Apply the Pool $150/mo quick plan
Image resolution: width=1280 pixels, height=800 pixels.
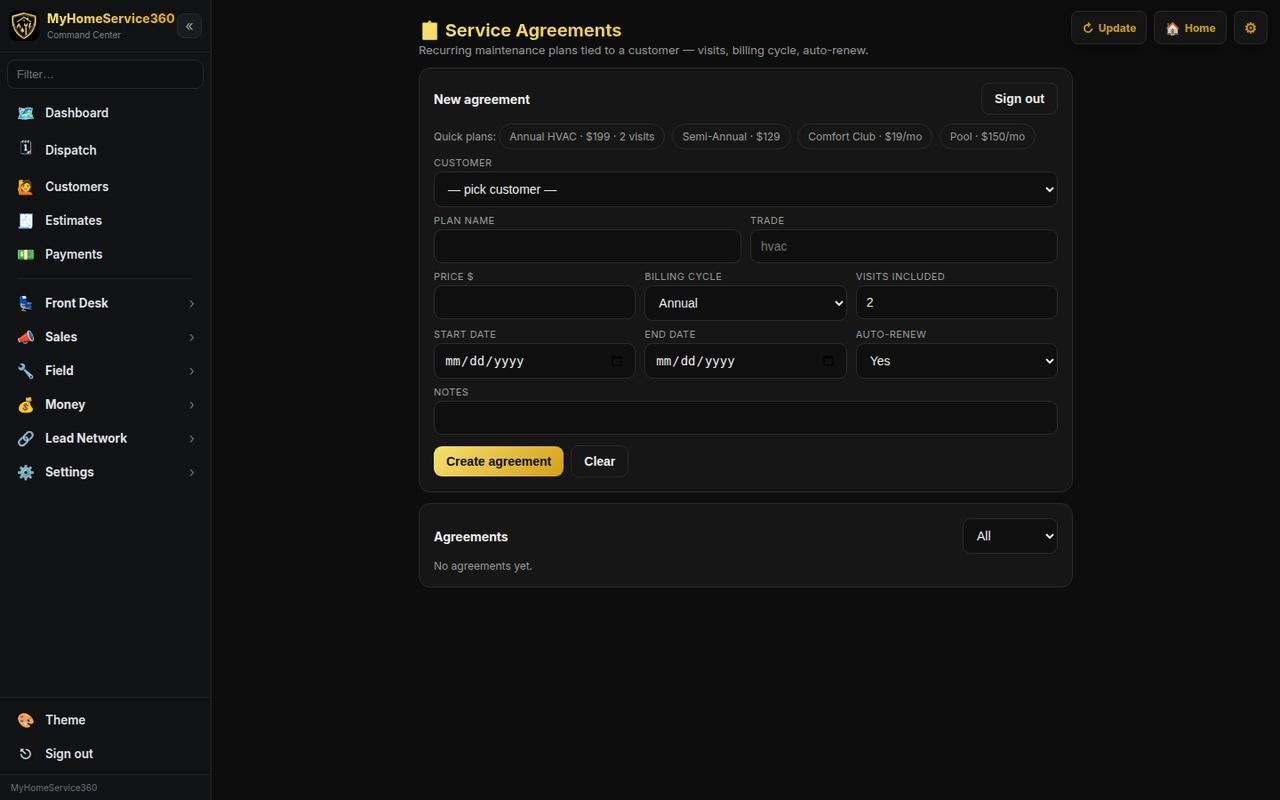[x=987, y=137]
